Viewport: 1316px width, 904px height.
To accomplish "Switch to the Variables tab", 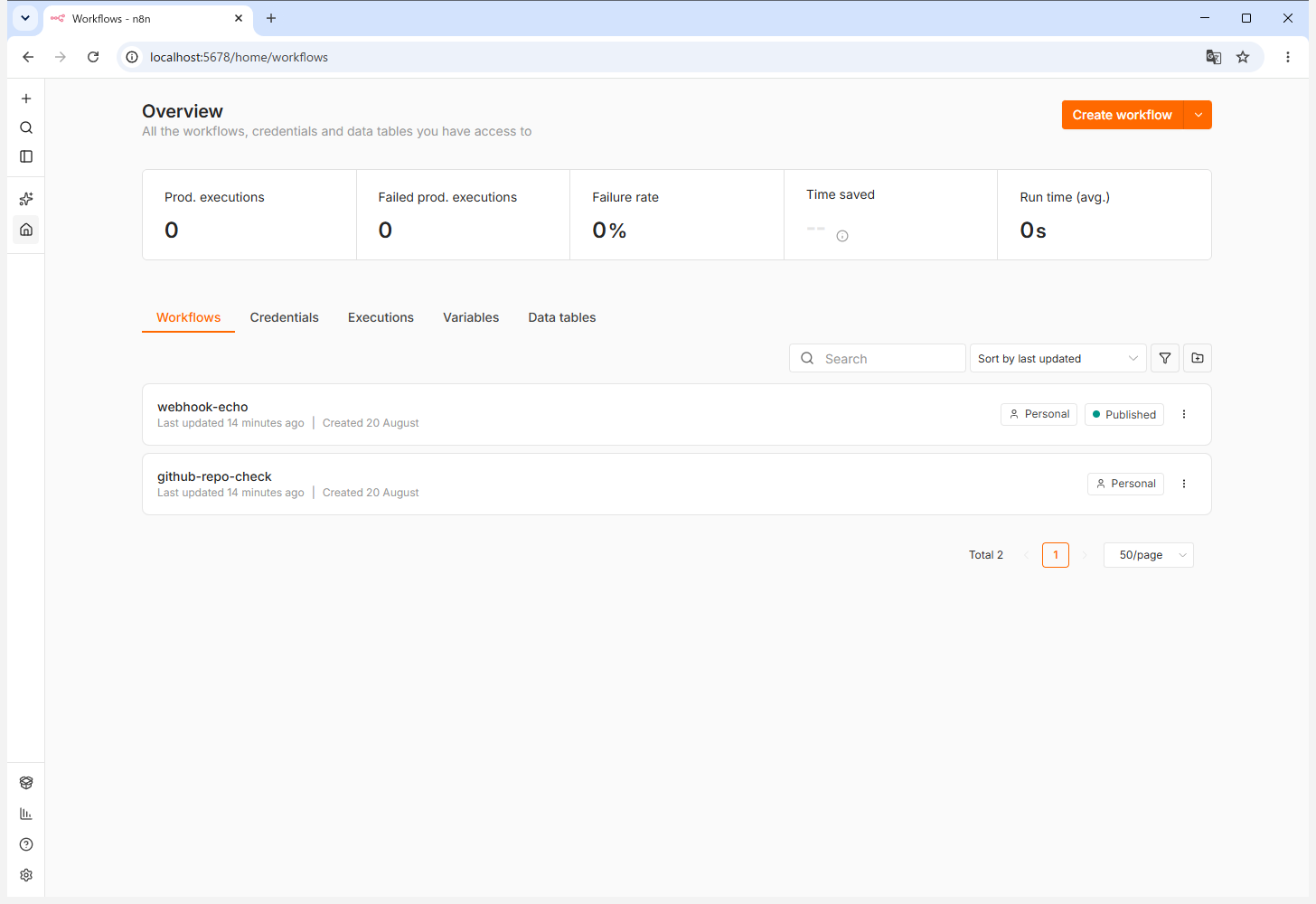I will (471, 317).
